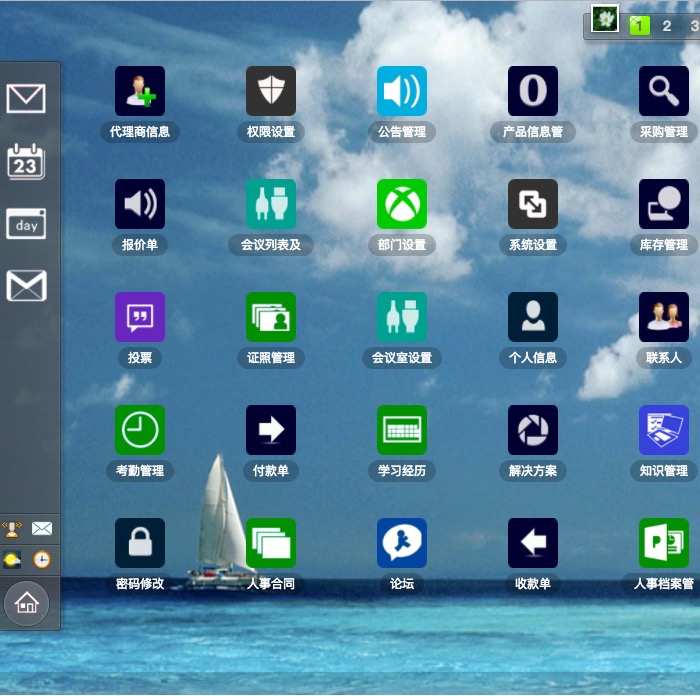Click the sidebar outlined envelope mail icon
Screen dimensions: 700x696
pyautogui.click(x=26, y=98)
